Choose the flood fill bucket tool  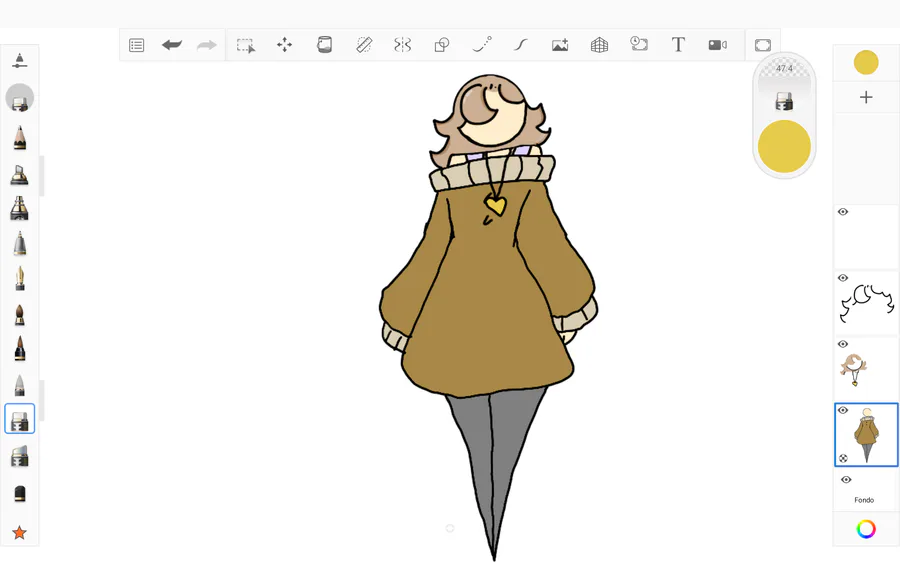324,45
